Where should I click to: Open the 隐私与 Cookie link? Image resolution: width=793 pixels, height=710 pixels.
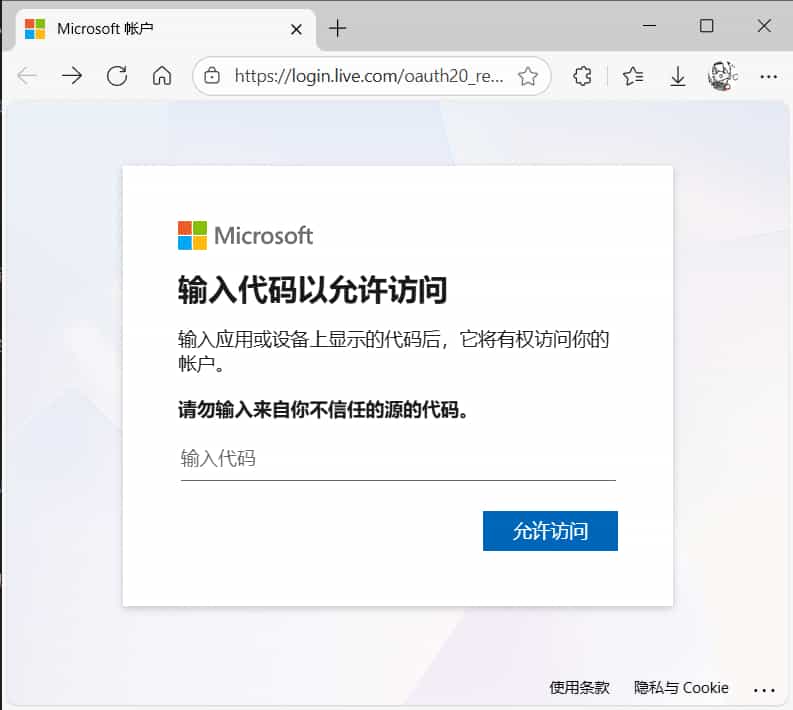(x=681, y=688)
